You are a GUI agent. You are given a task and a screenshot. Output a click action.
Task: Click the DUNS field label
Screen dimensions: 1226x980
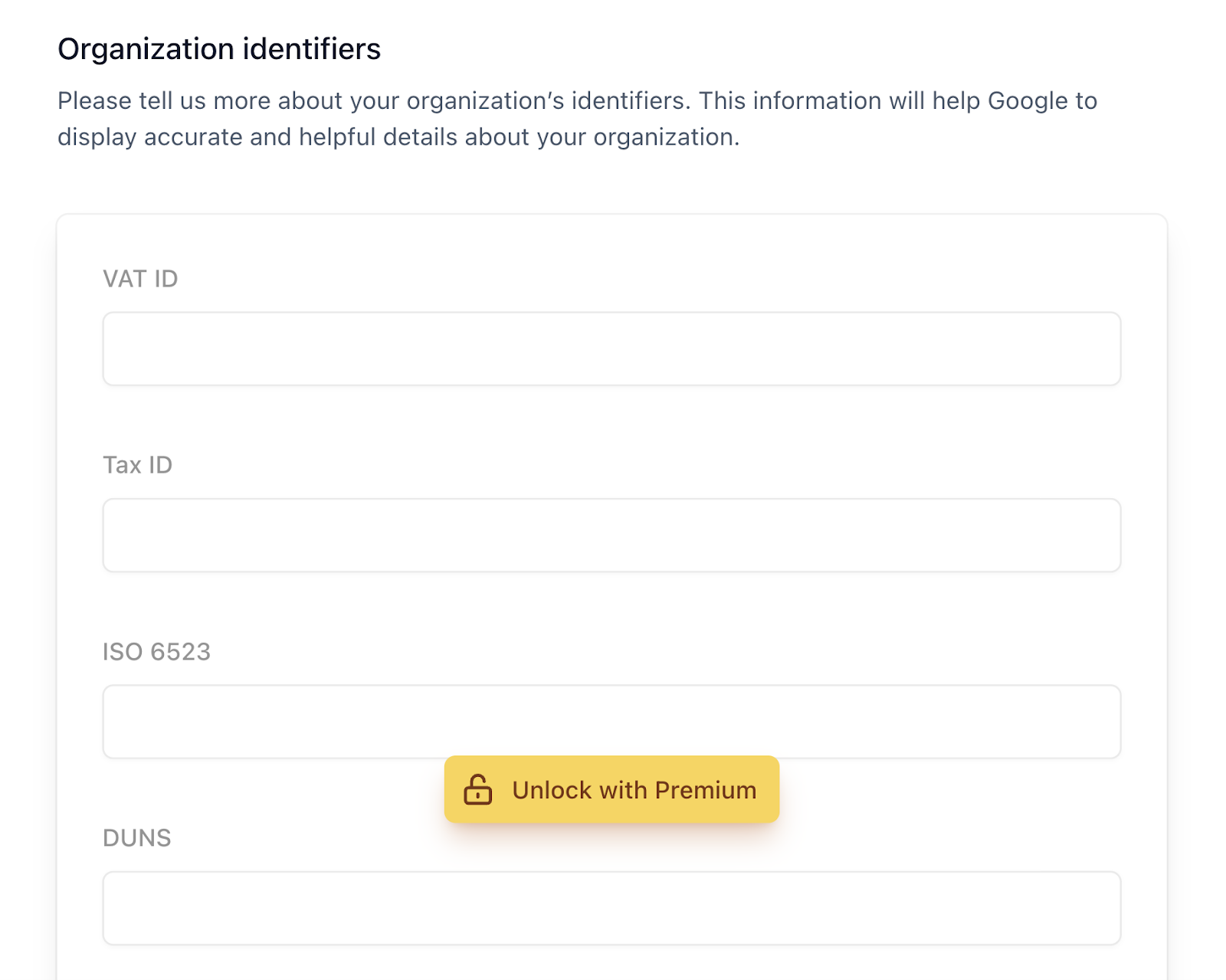138,837
